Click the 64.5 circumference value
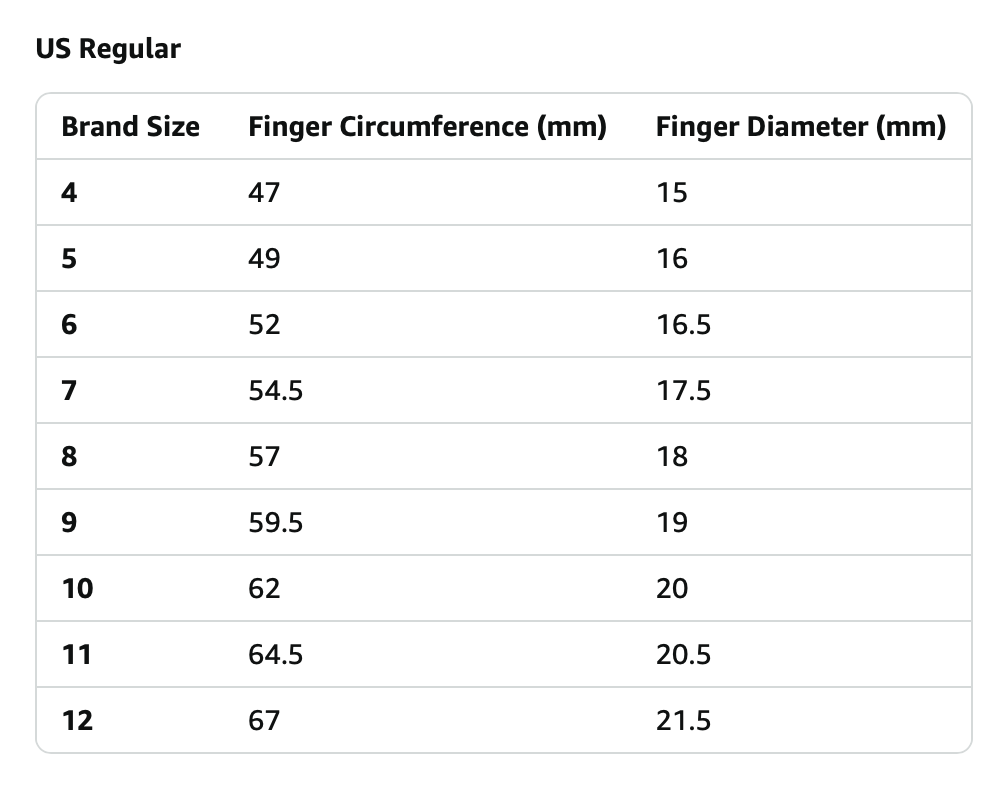The height and width of the screenshot is (812, 994). tap(275, 654)
